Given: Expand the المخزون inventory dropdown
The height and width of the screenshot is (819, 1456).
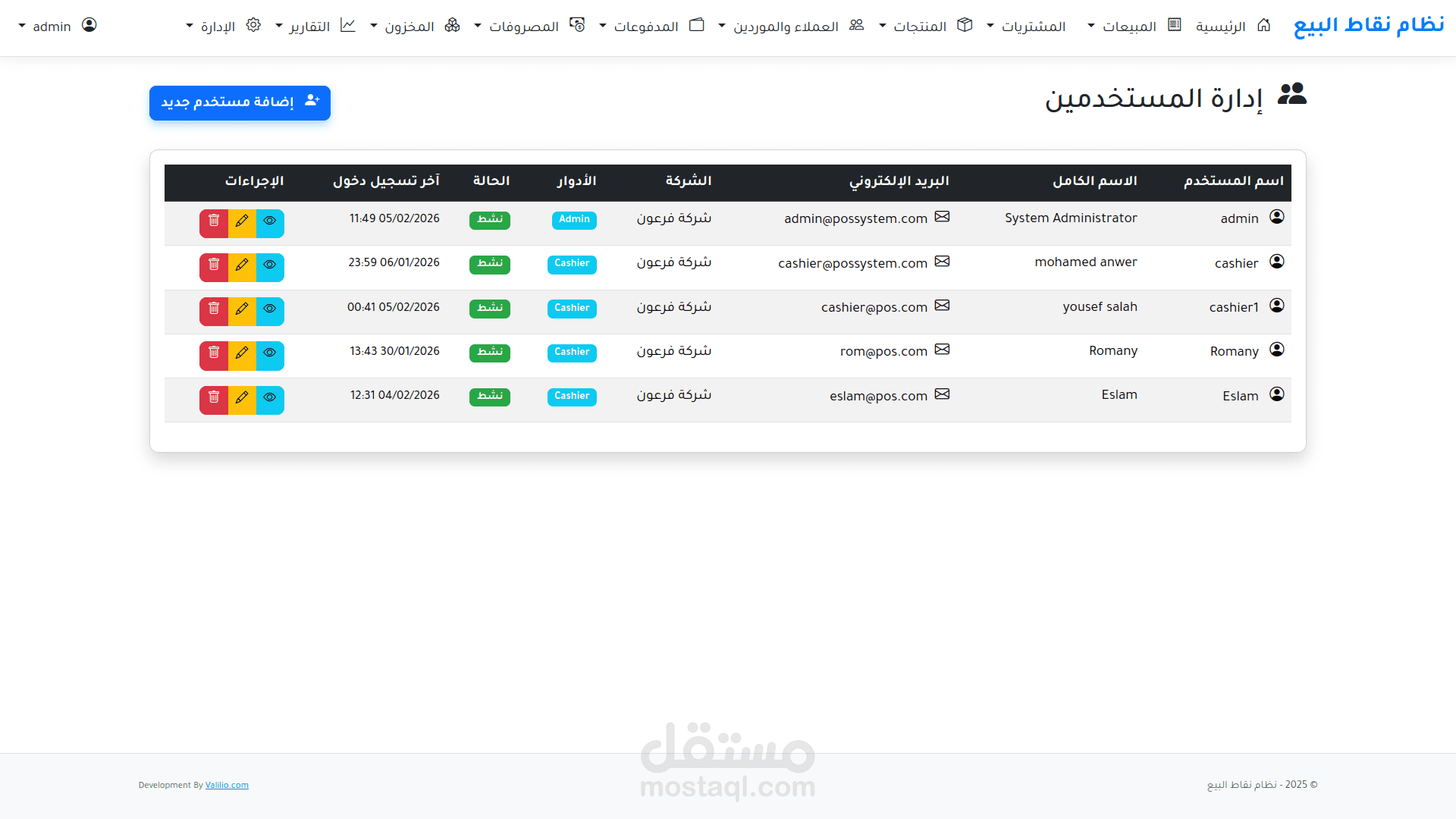Looking at the screenshot, I should pos(409,27).
